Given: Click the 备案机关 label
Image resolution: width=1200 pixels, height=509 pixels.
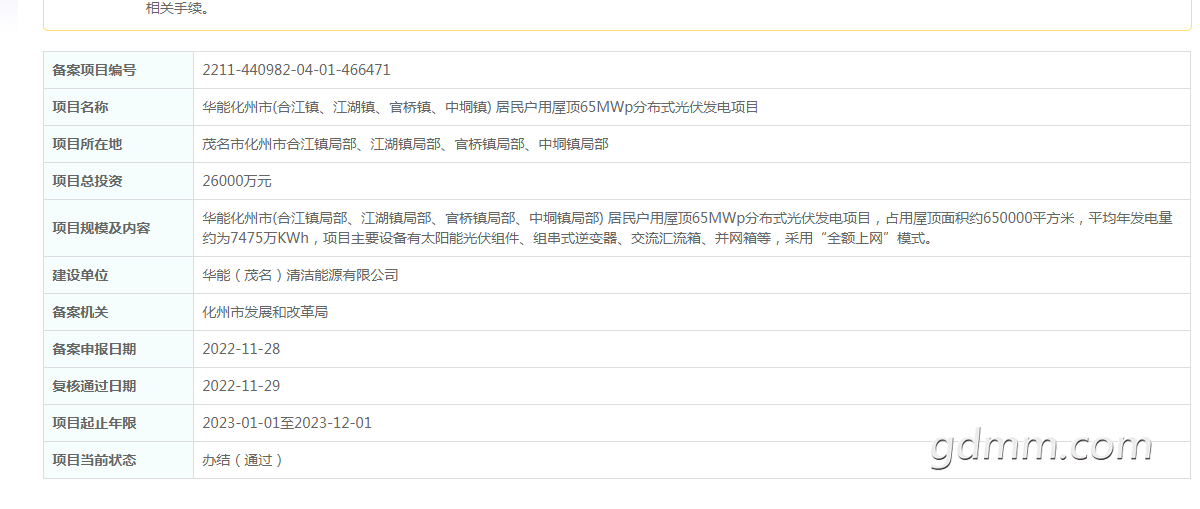Looking at the screenshot, I should click(x=80, y=312).
